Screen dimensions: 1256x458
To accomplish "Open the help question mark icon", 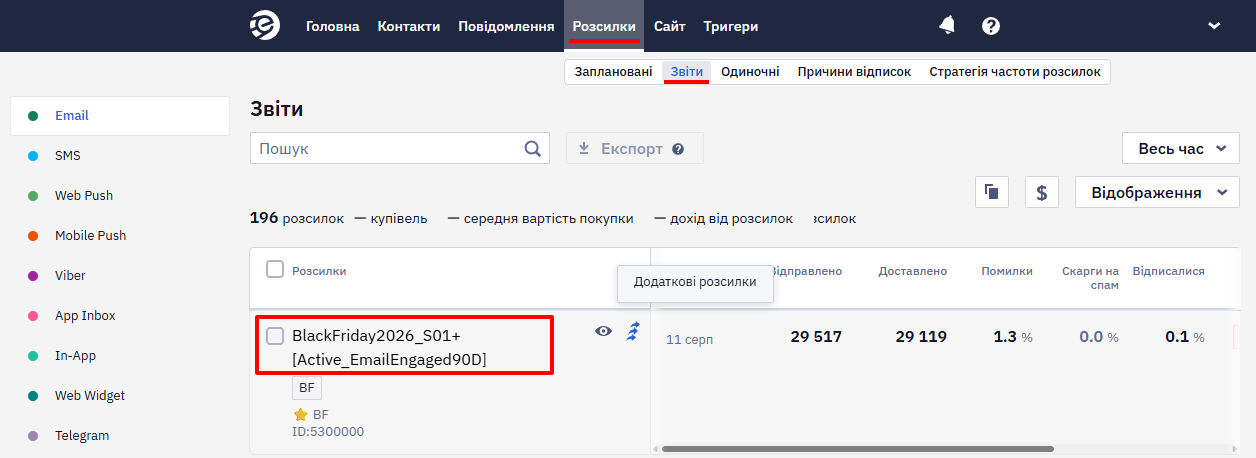I will (x=991, y=26).
